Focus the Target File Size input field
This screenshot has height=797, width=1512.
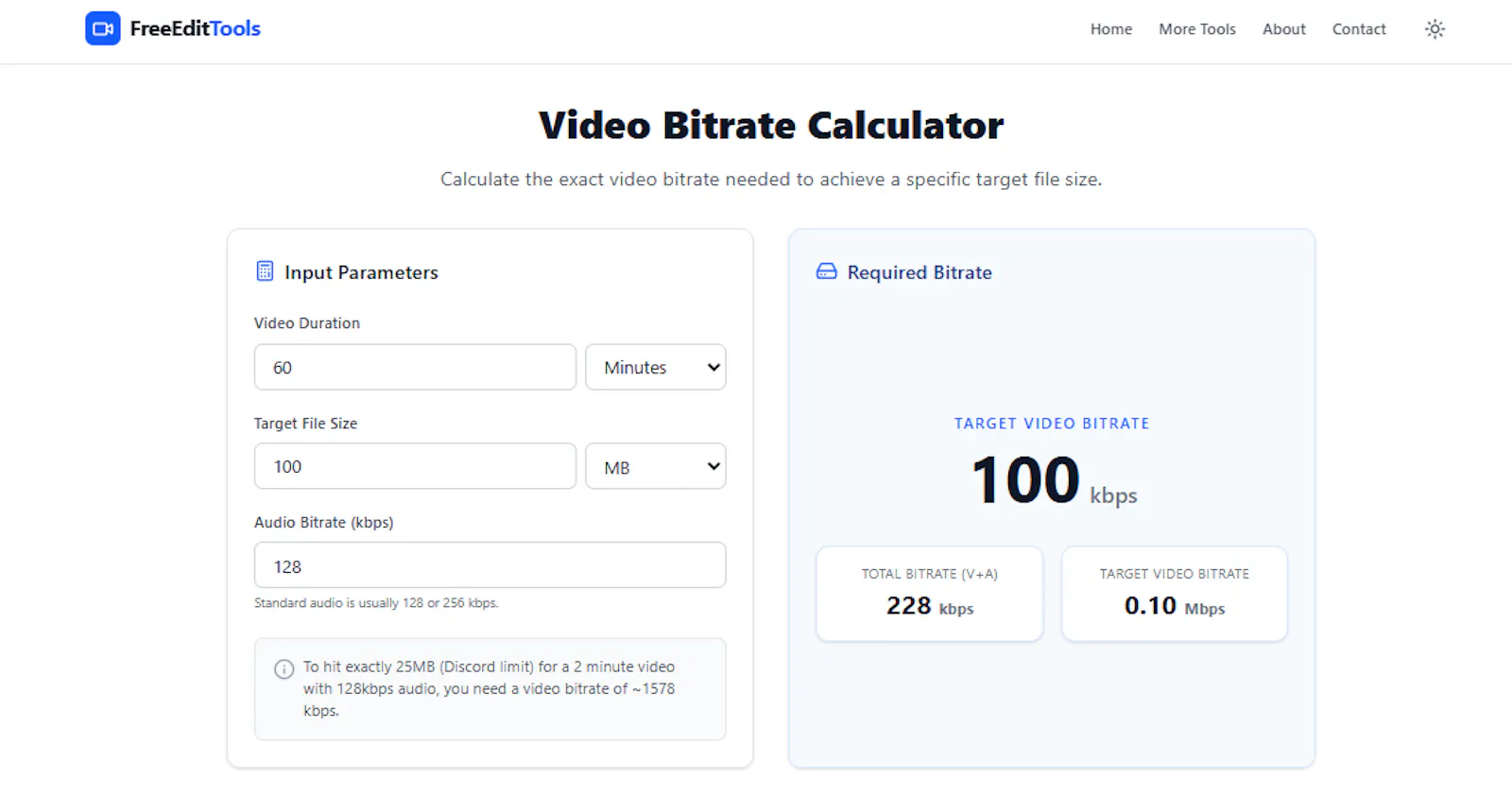[415, 466]
